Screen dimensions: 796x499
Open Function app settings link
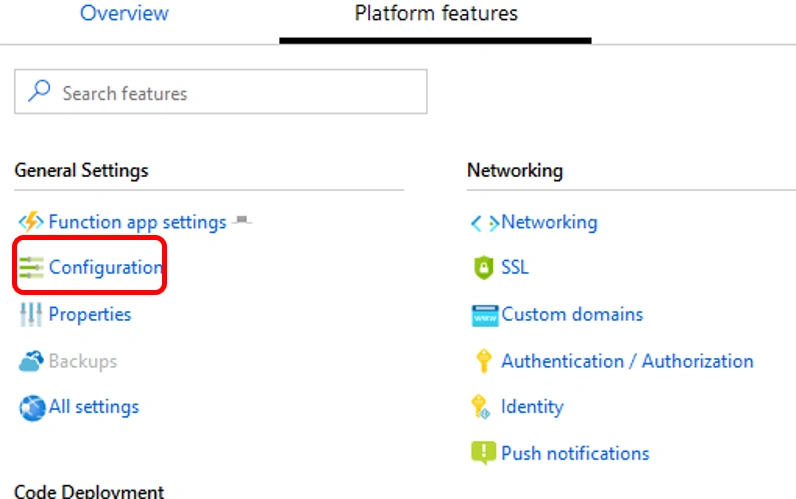[138, 222]
